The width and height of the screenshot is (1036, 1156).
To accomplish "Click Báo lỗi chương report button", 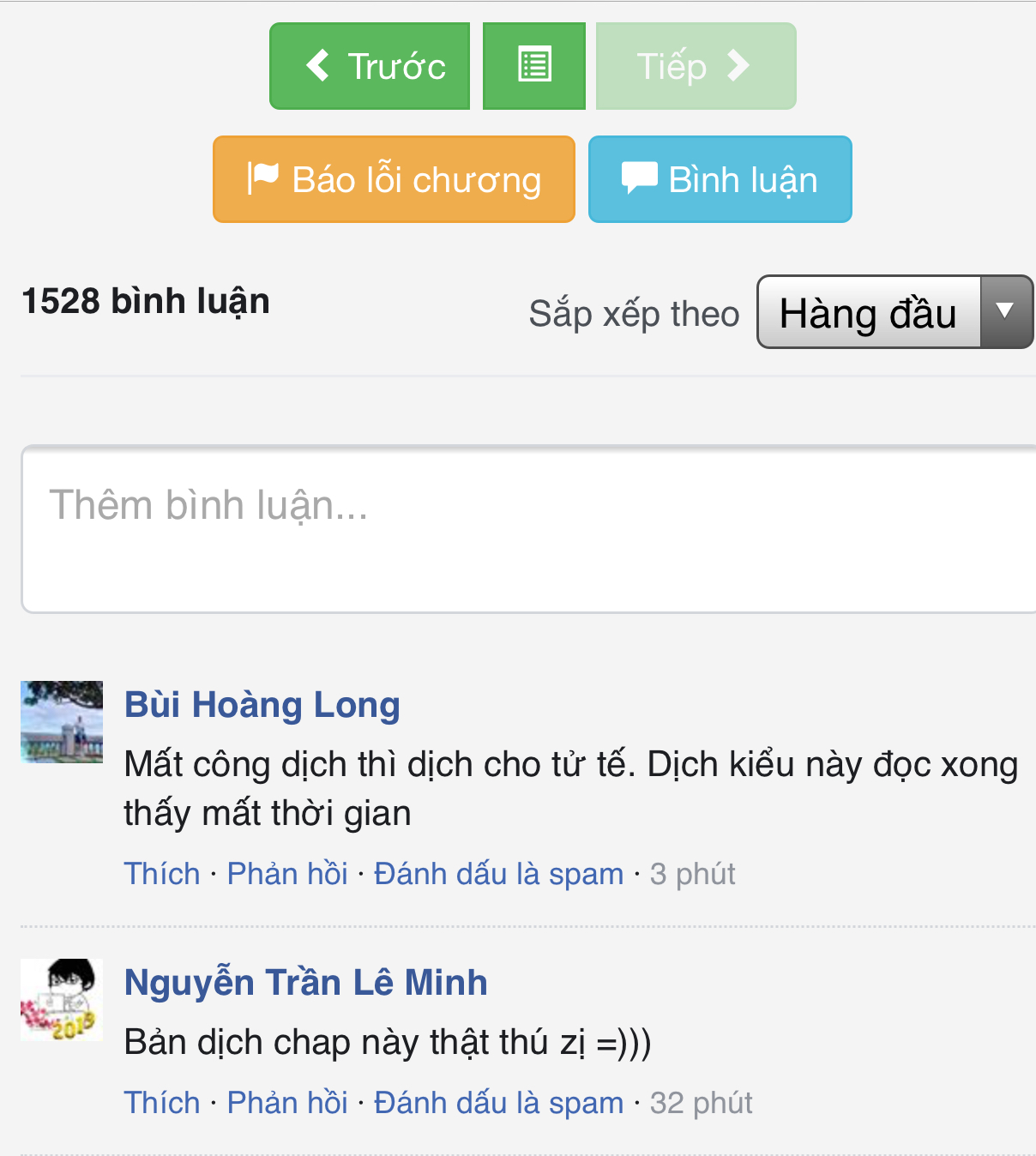I will click(394, 179).
